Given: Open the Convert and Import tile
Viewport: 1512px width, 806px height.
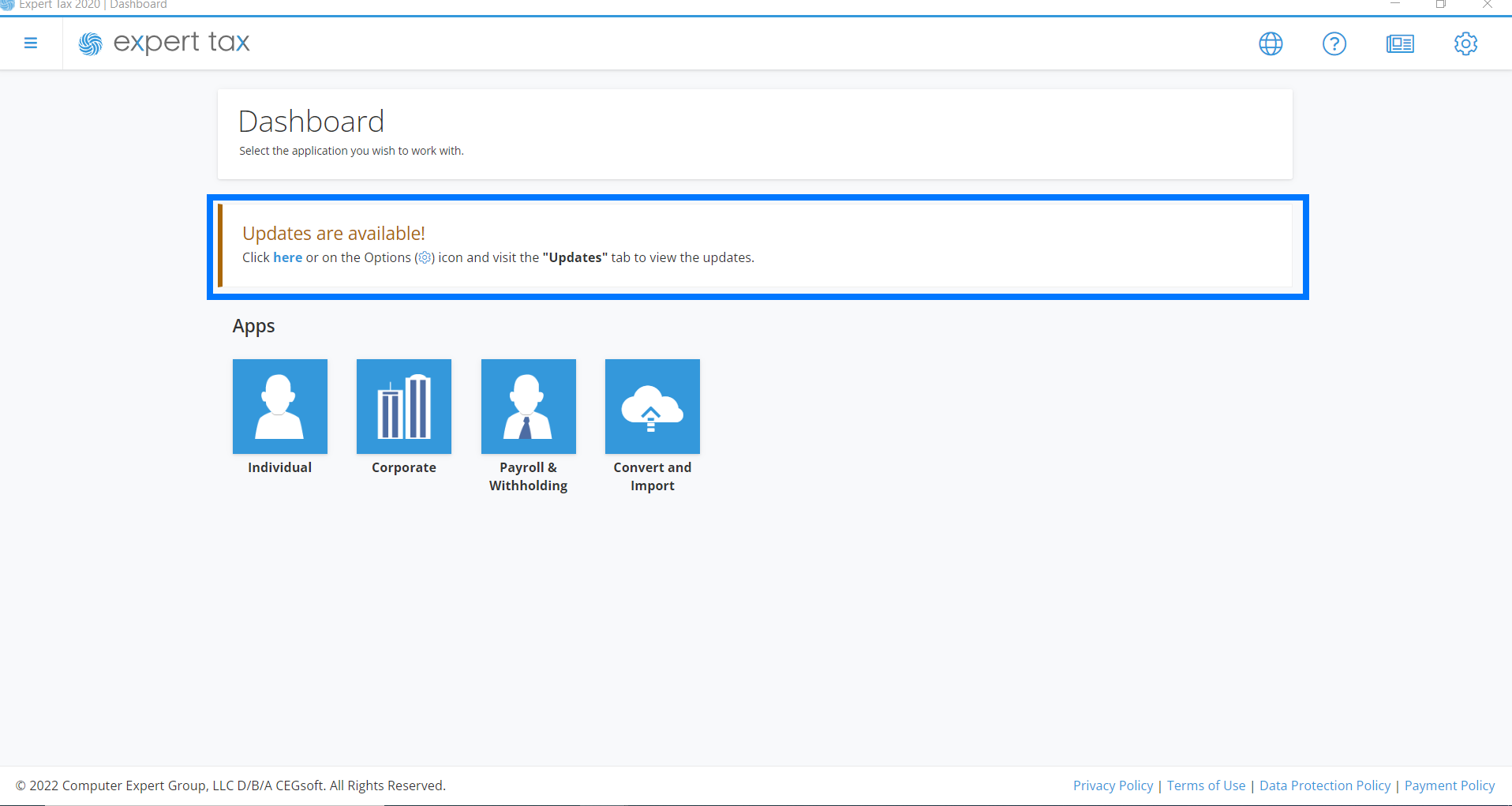Looking at the screenshot, I should pos(653,407).
